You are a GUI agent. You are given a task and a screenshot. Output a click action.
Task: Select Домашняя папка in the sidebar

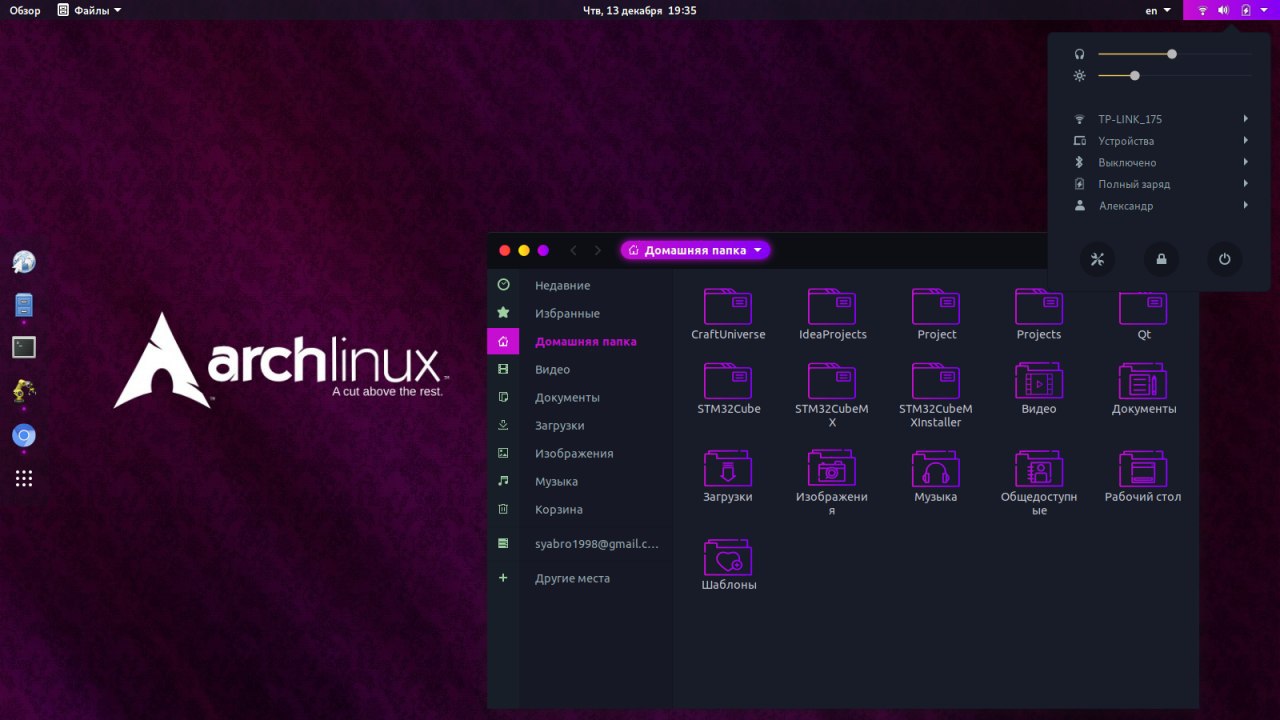(x=580, y=342)
